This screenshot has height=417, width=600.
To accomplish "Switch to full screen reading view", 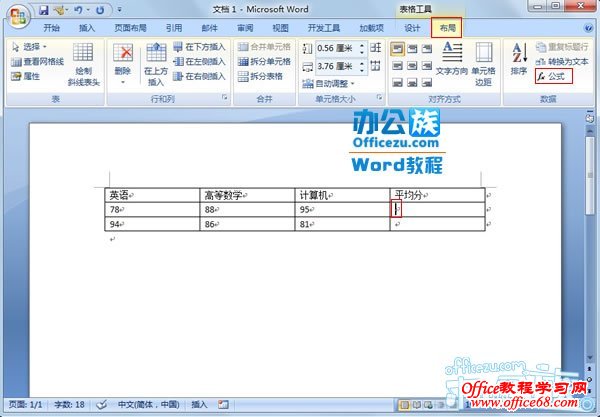I will coord(416,405).
